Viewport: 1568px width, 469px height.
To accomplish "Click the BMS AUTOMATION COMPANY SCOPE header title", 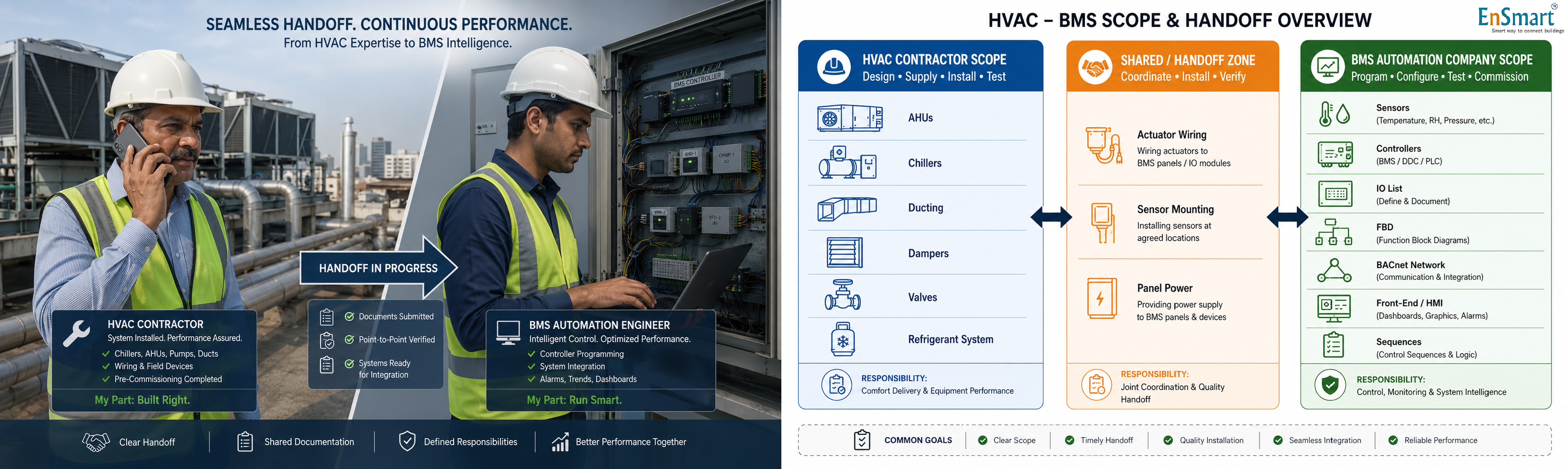I will [x=1442, y=60].
